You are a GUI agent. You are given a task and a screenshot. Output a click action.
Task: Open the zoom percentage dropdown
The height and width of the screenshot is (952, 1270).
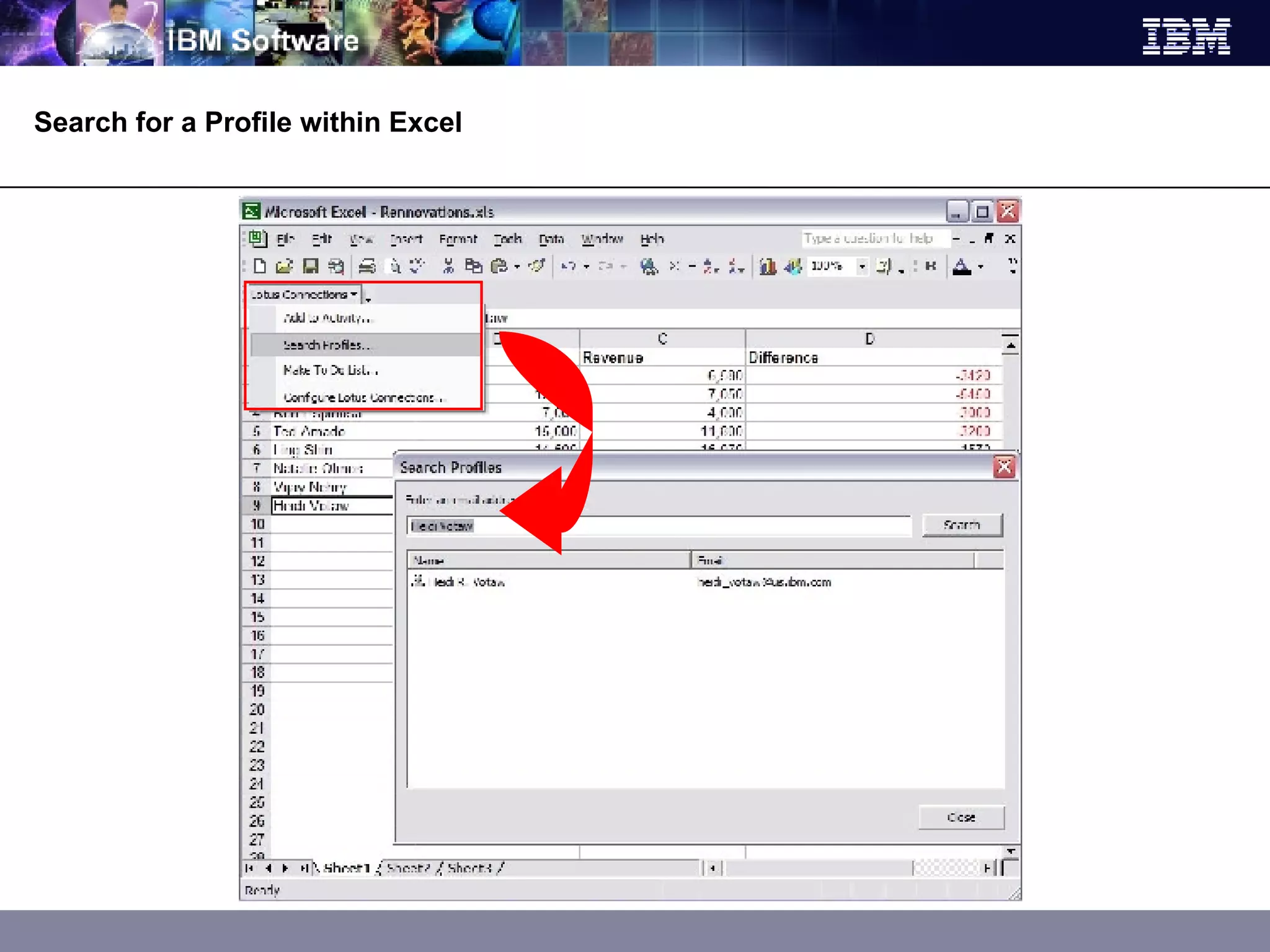tap(862, 267)
